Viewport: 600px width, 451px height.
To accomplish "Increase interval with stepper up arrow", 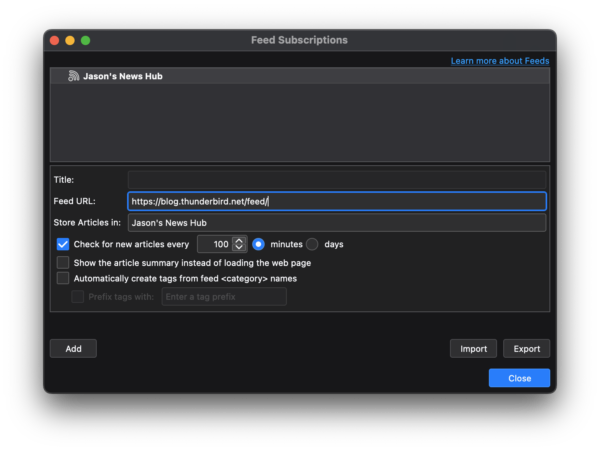I will (x=239, y=241).
